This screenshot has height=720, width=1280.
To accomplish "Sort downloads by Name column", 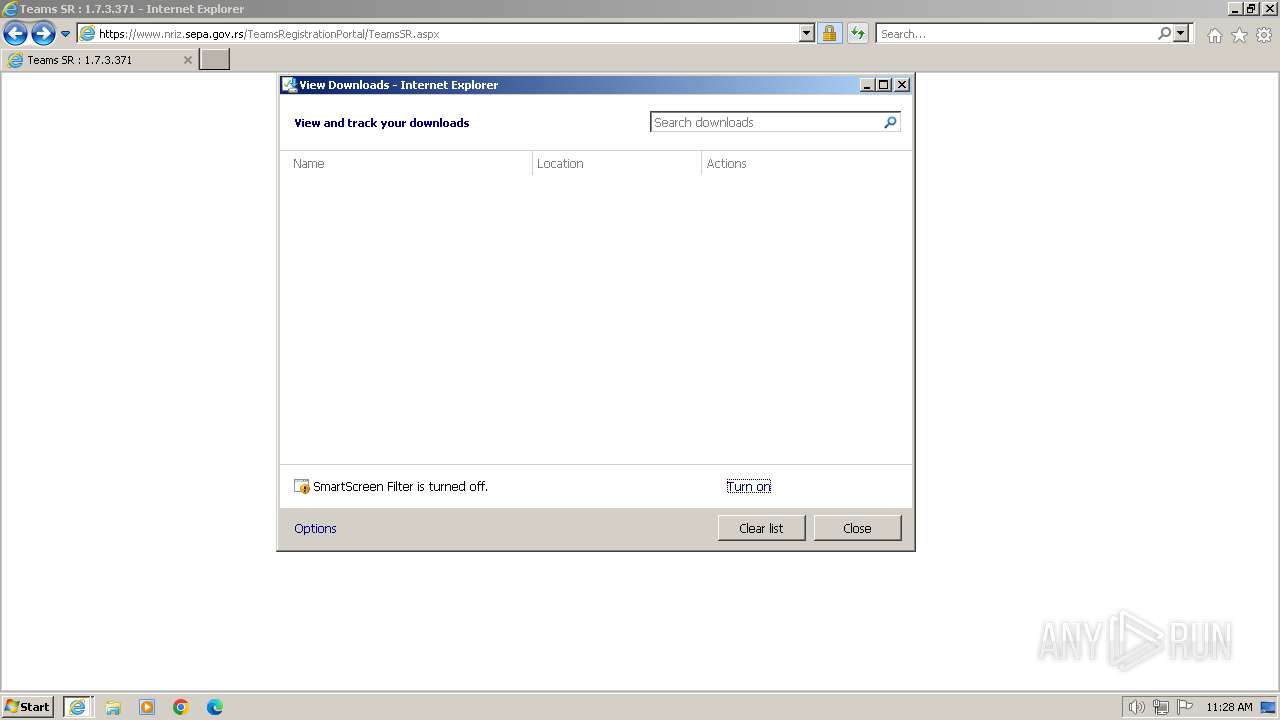I will click(406, 163).
